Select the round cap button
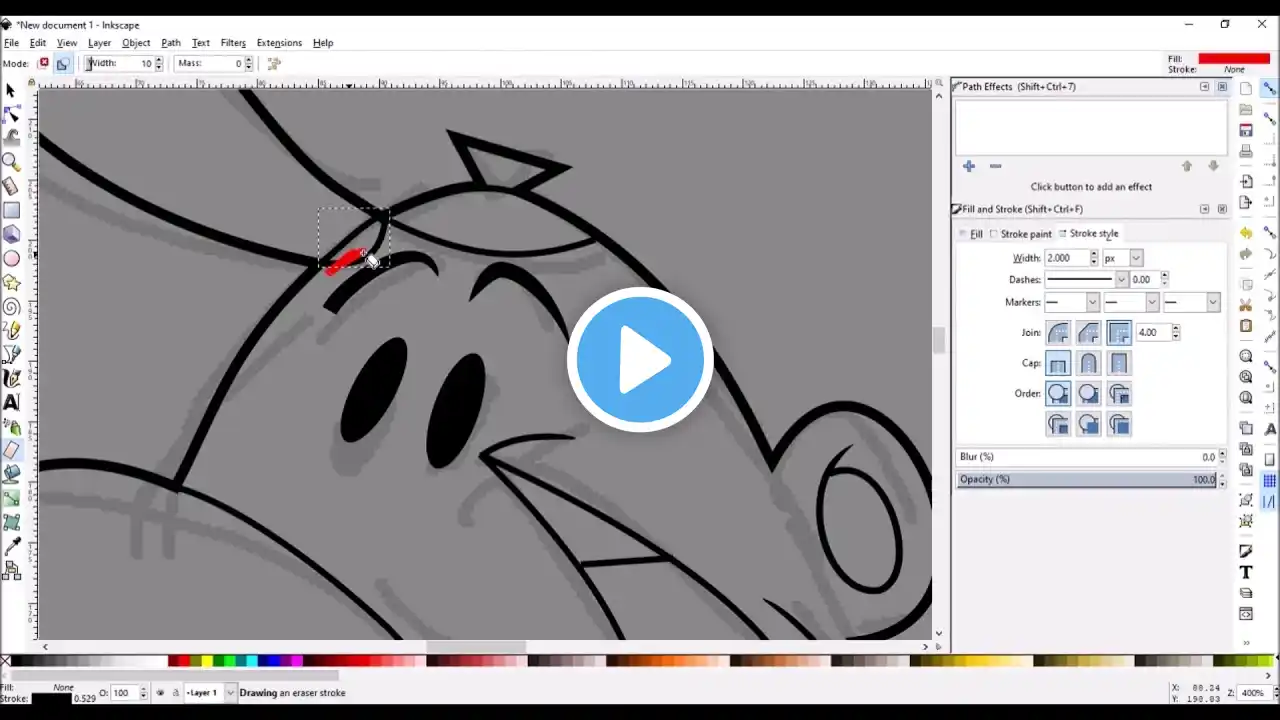This screenshot has height=720, width=1280. coord(1089,363)
